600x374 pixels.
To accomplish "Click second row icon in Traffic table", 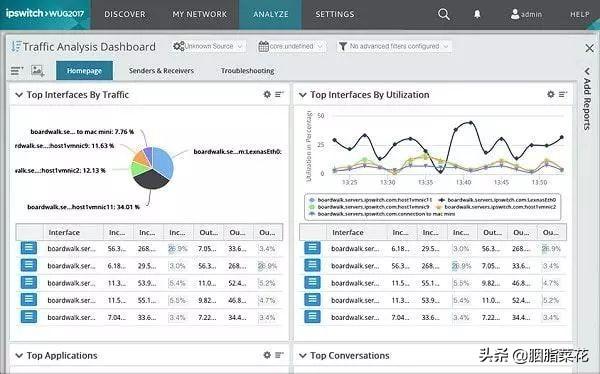I will coord(29,265).
